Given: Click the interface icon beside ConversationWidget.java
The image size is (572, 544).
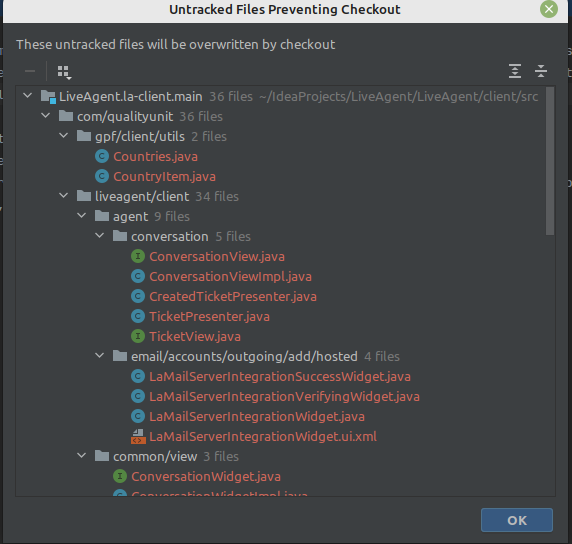Looking at the screenshot, I should click(x=120, y=477).
